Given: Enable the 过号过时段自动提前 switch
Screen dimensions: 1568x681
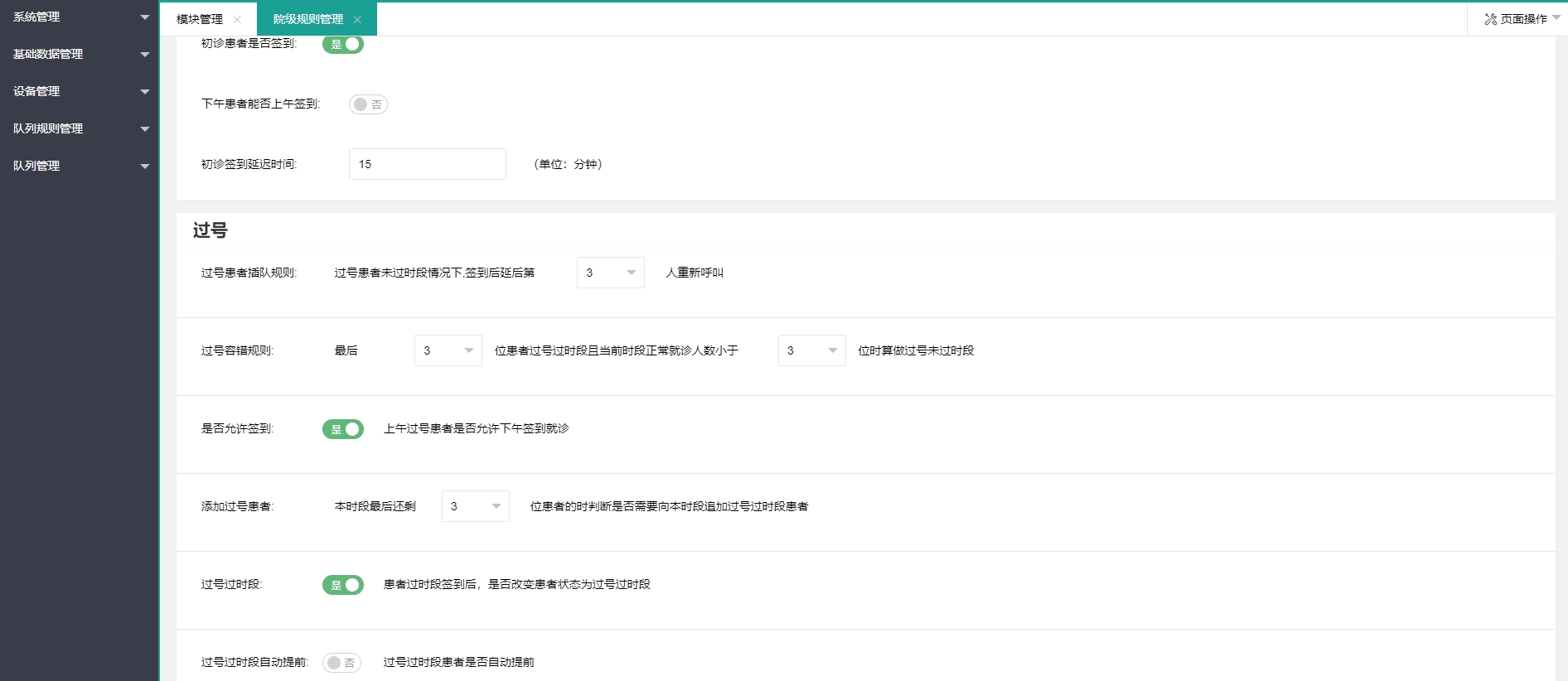Looking at the screenshot, I should coord(341,663).
